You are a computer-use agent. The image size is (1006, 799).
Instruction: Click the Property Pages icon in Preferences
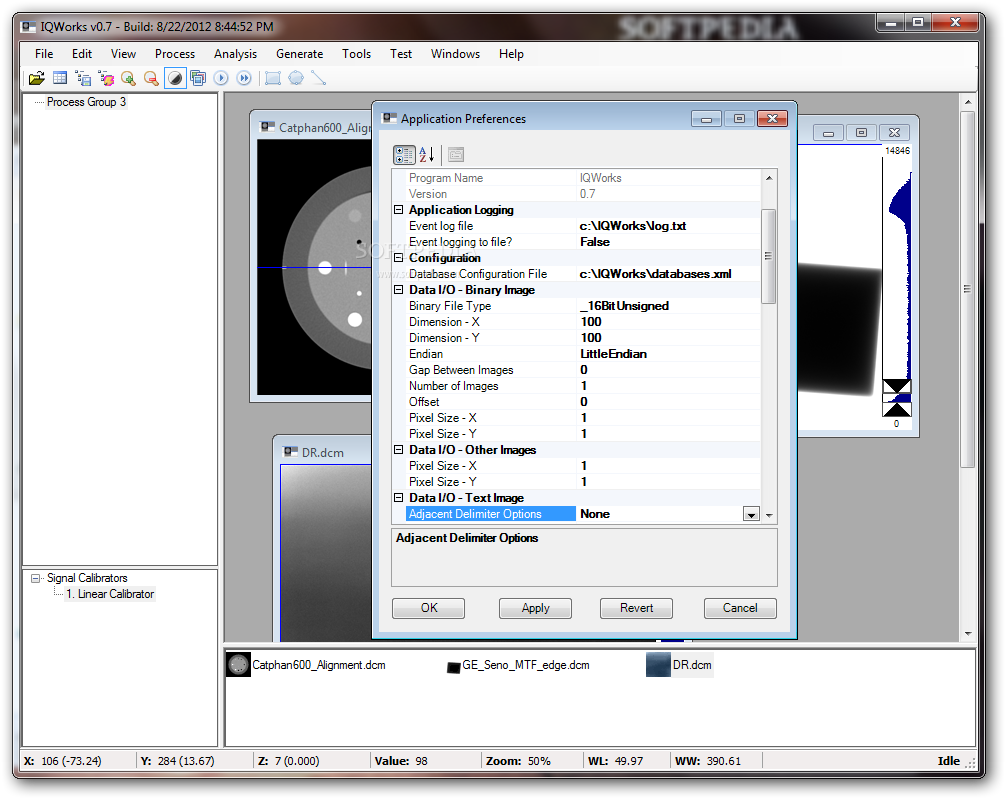pos(456,155)
